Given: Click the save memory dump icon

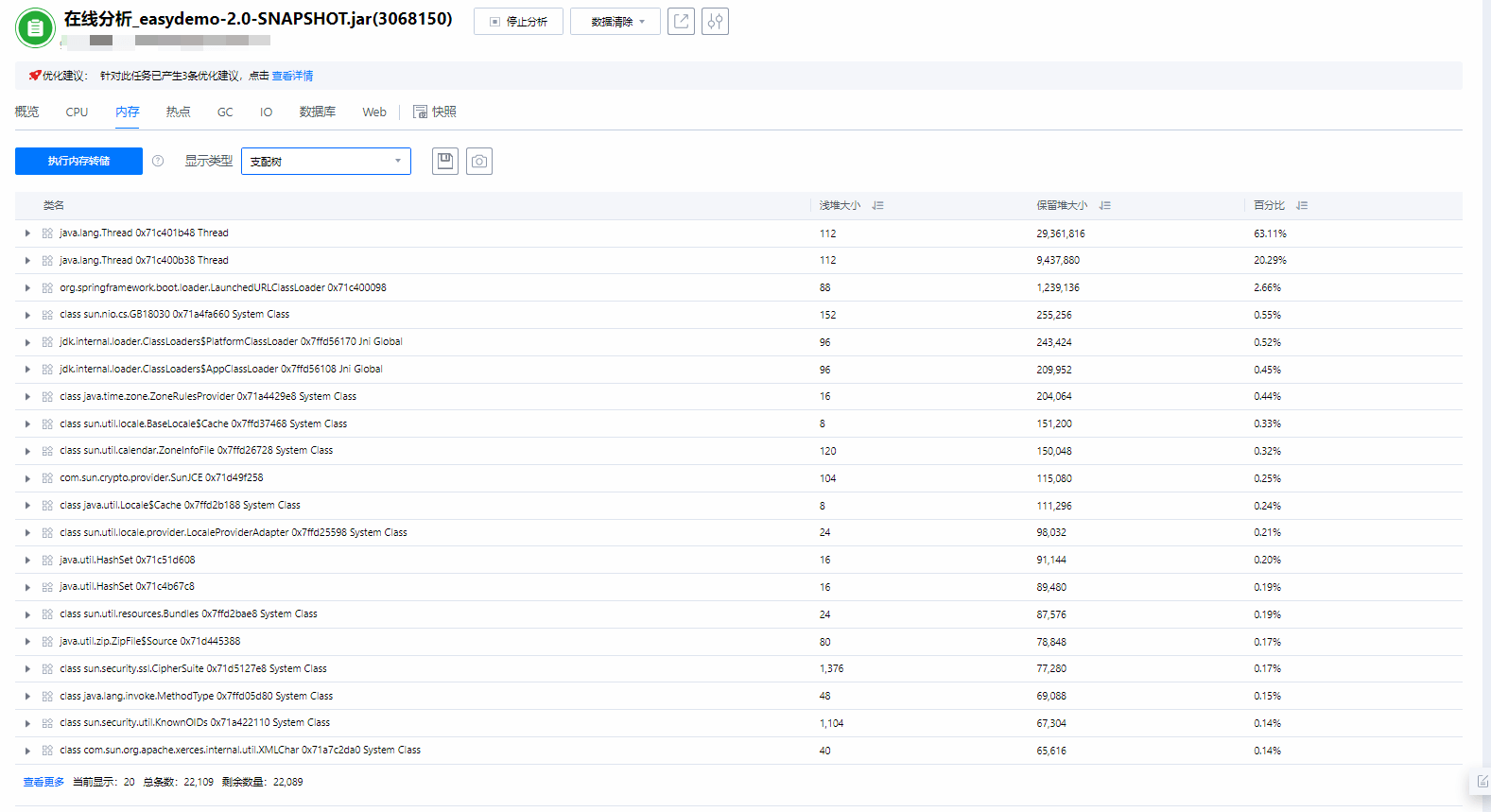Looking at the screenshot, I should click(x=445, y=161).
